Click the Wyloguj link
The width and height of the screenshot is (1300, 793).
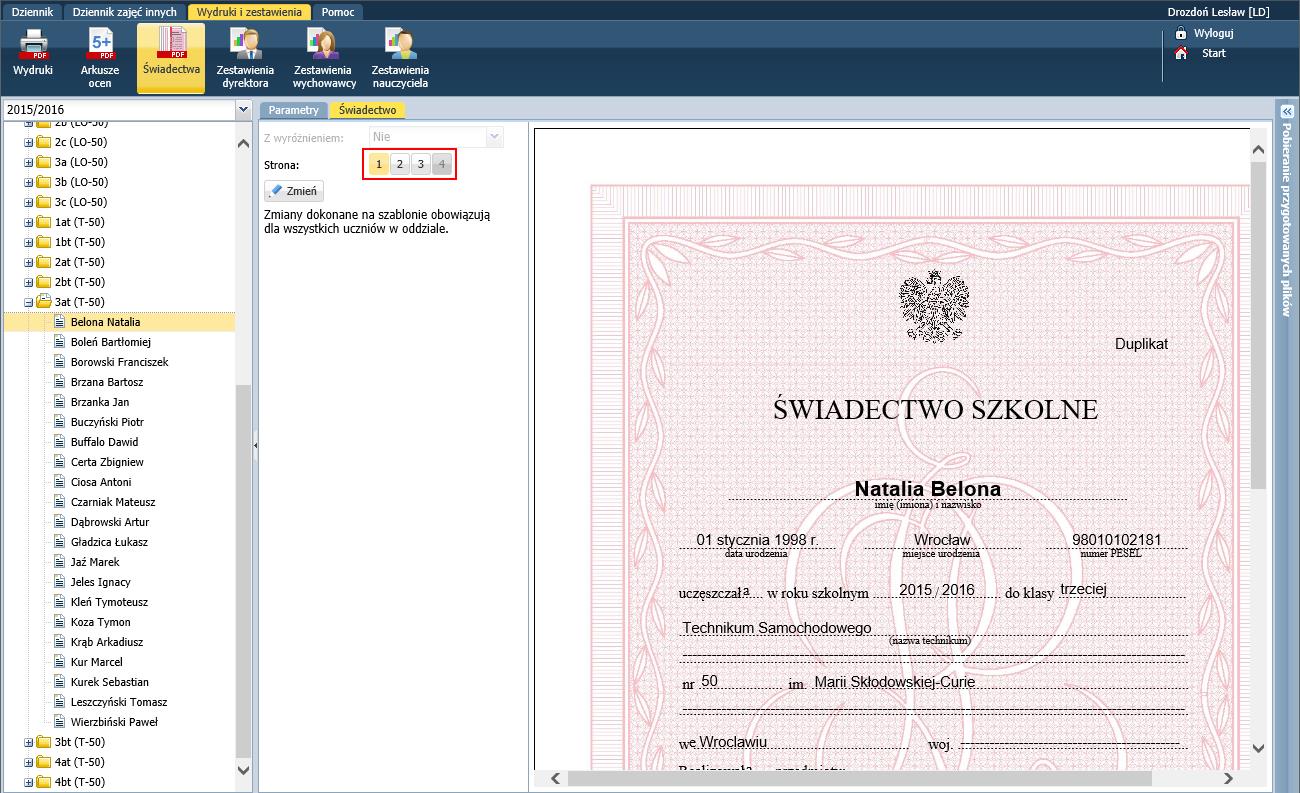click(x=1214, y=33)
